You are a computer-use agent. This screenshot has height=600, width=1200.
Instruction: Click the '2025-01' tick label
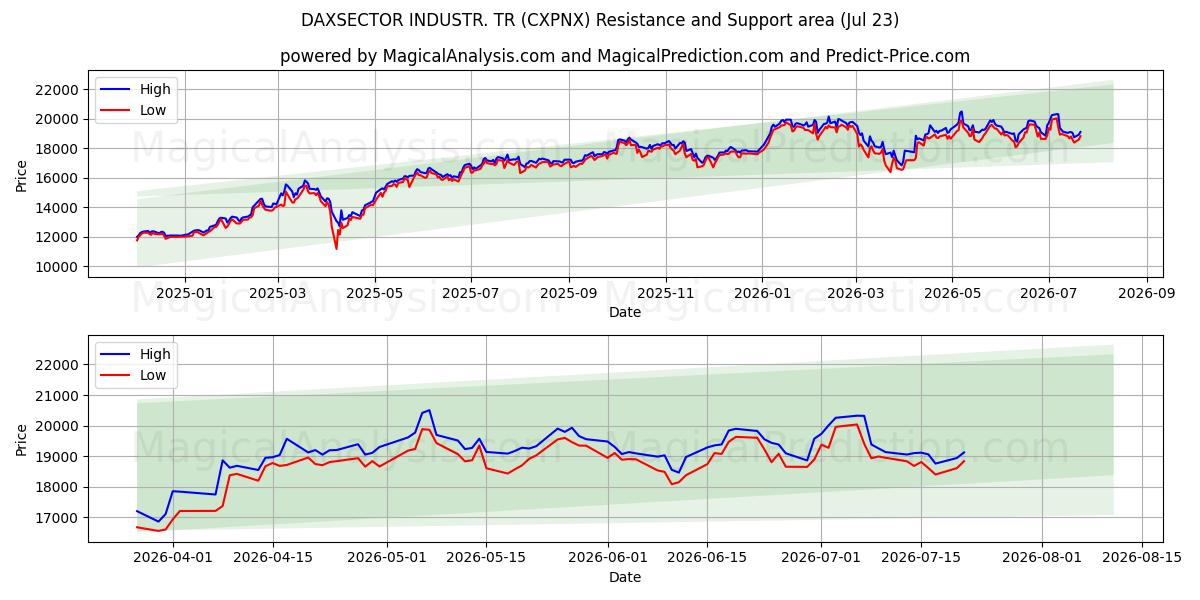tap(184, 294)
